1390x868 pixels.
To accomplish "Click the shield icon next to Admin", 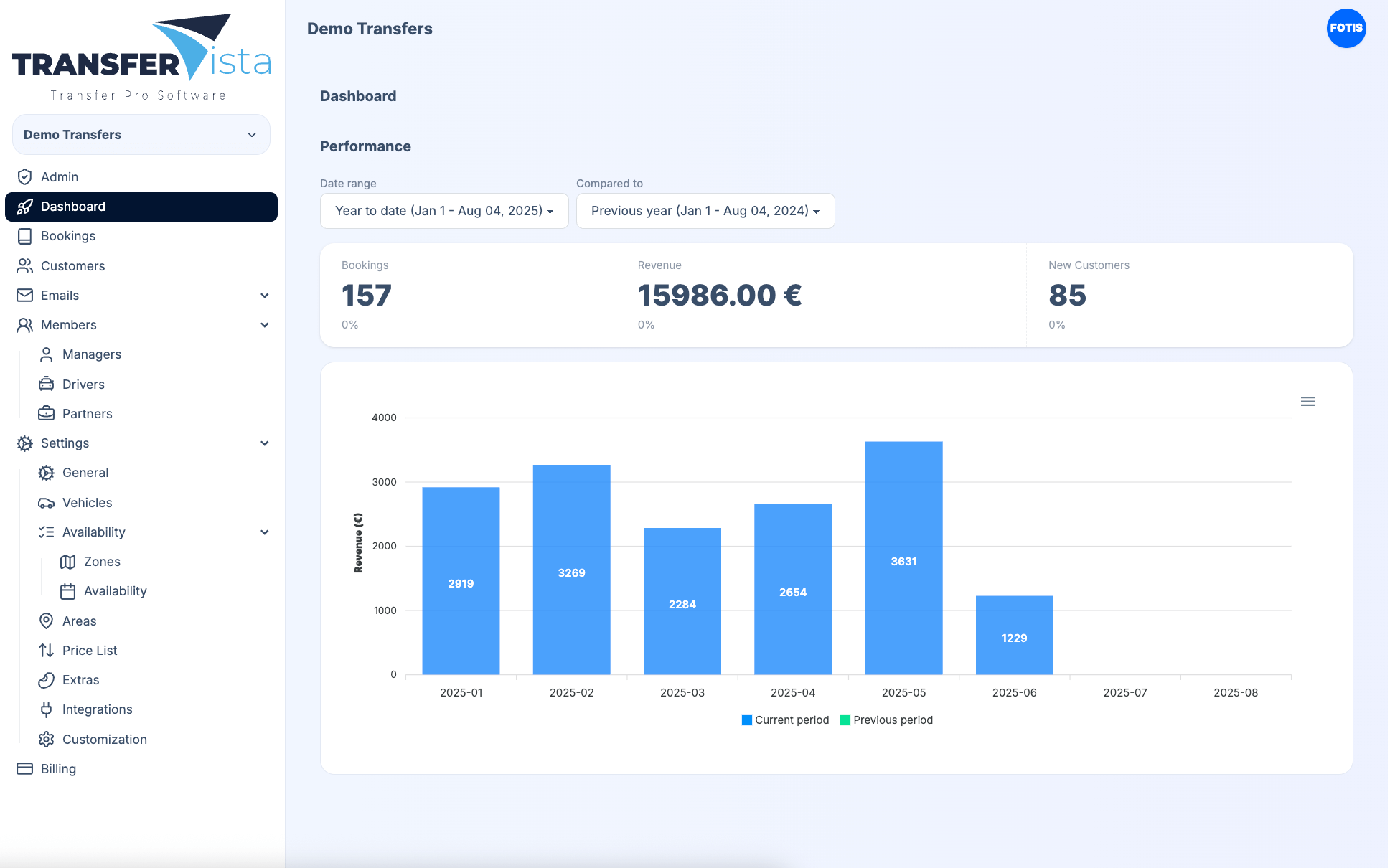I will (x=25, y=177).
